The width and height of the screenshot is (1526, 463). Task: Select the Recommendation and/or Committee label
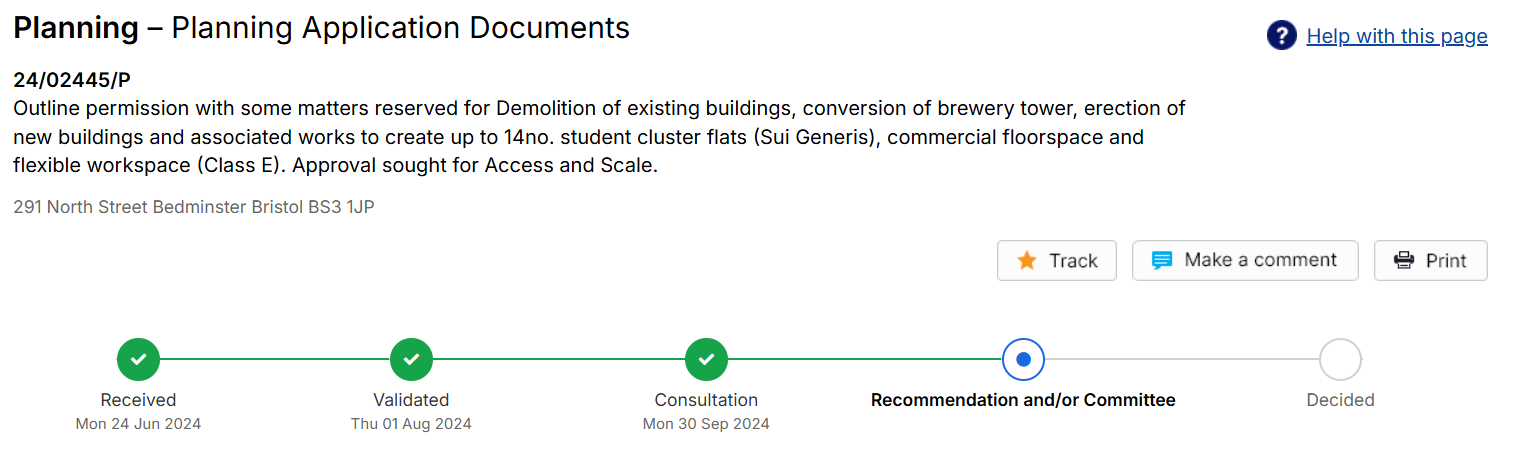[x=1023, y=400]
